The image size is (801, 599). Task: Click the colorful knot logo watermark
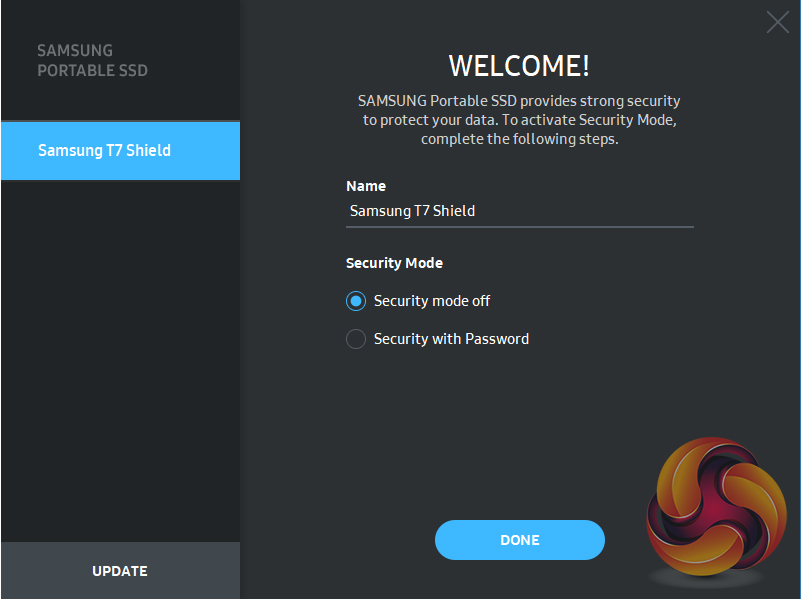click(711, 510)
